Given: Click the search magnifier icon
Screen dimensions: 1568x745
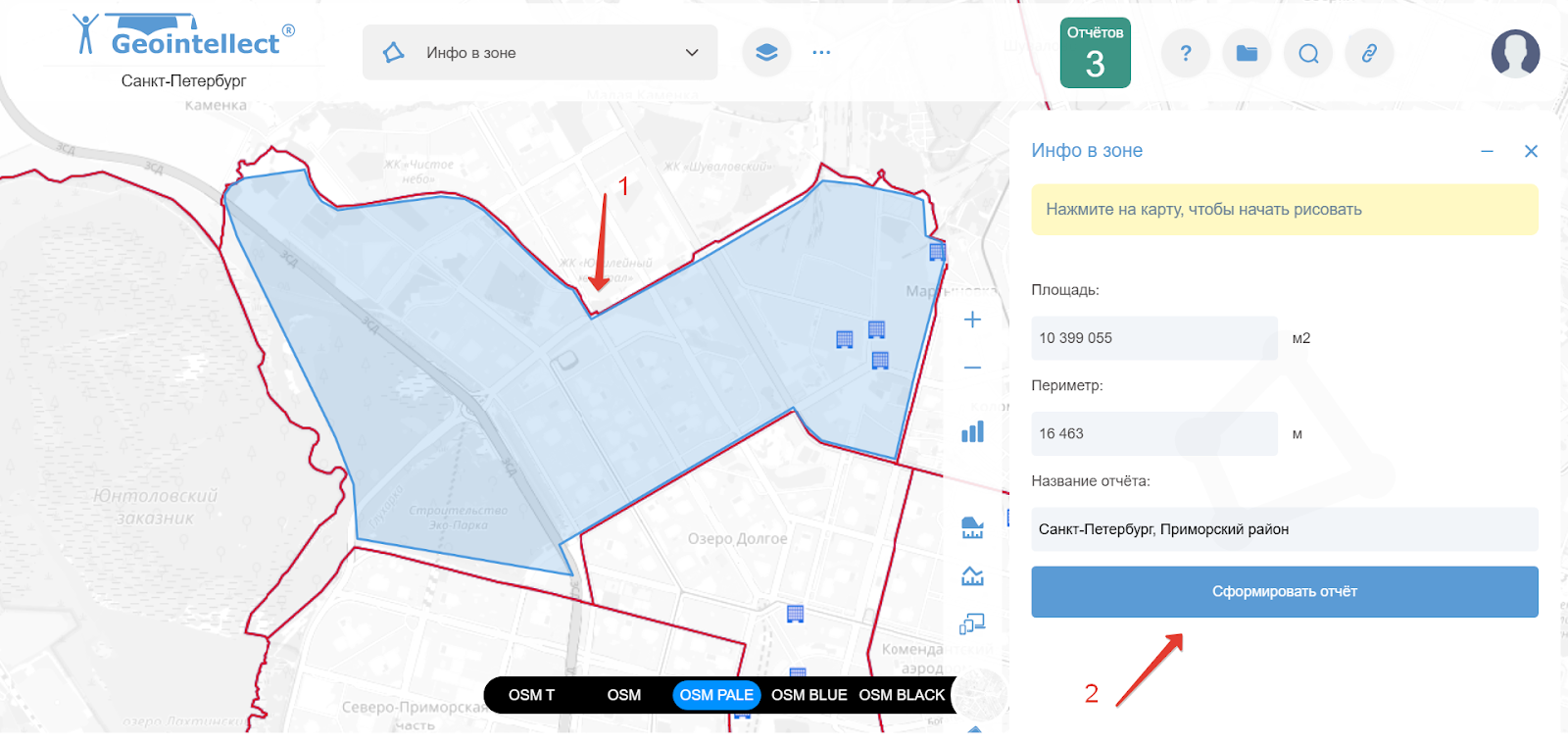Looking at the screenshot, I should [1308, 53].
